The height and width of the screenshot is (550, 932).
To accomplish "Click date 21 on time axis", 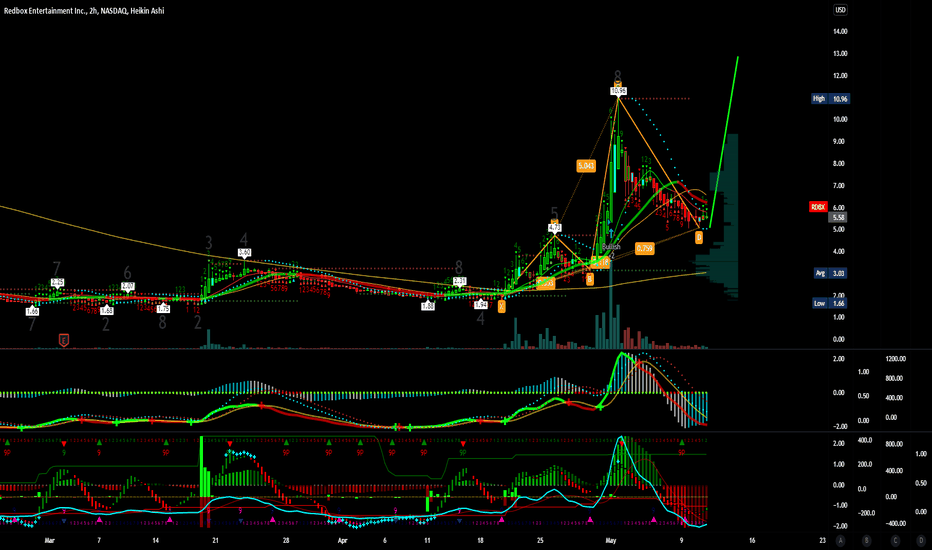I will pyautogui.click(x=215, y=540).
